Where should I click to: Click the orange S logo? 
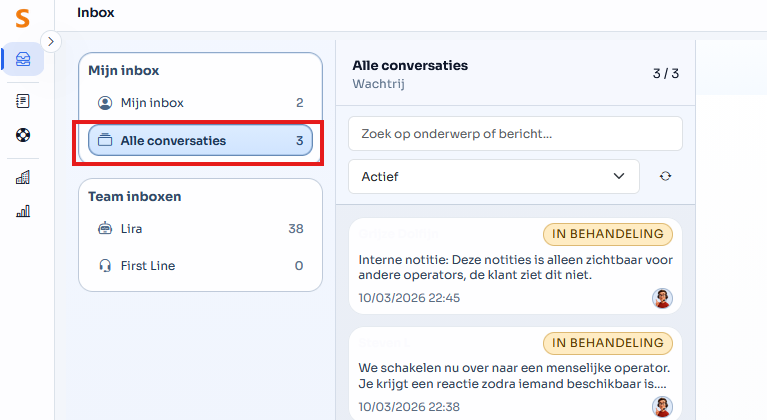22,17
